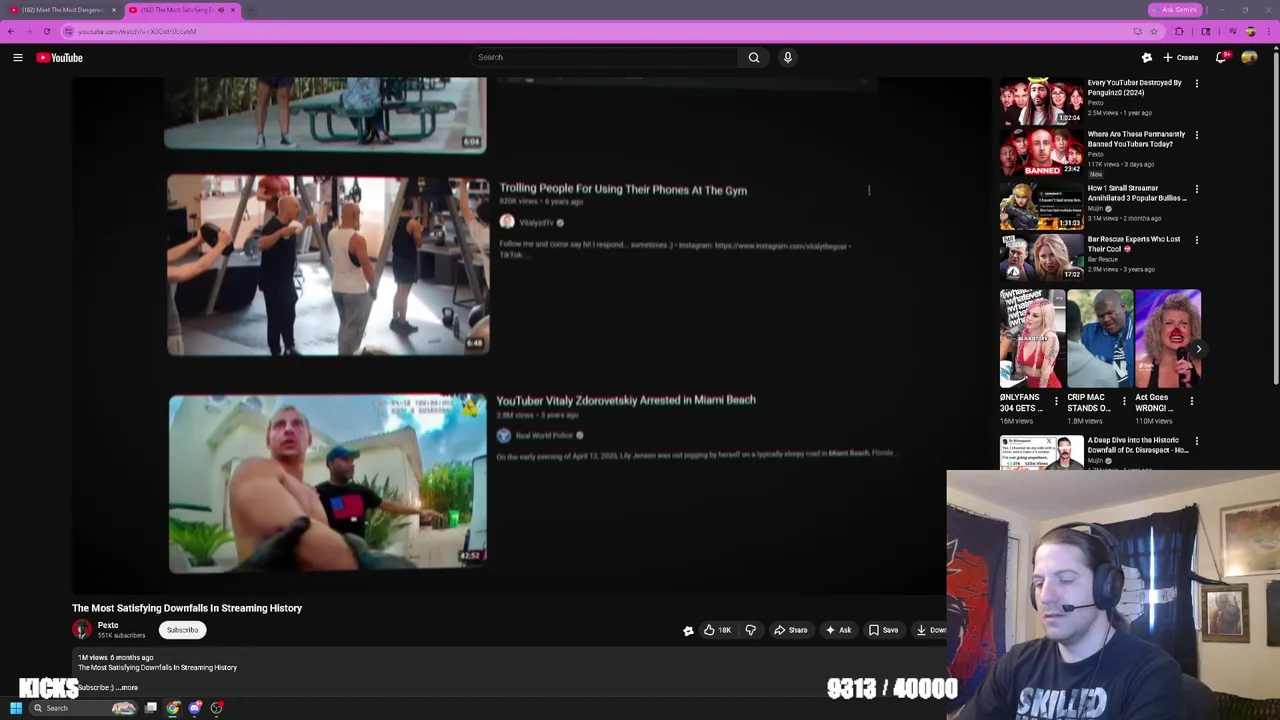The height and width of the screenshot is (720, 1280).
Task: Click the Ask Gemini button
Action: 1175,10
